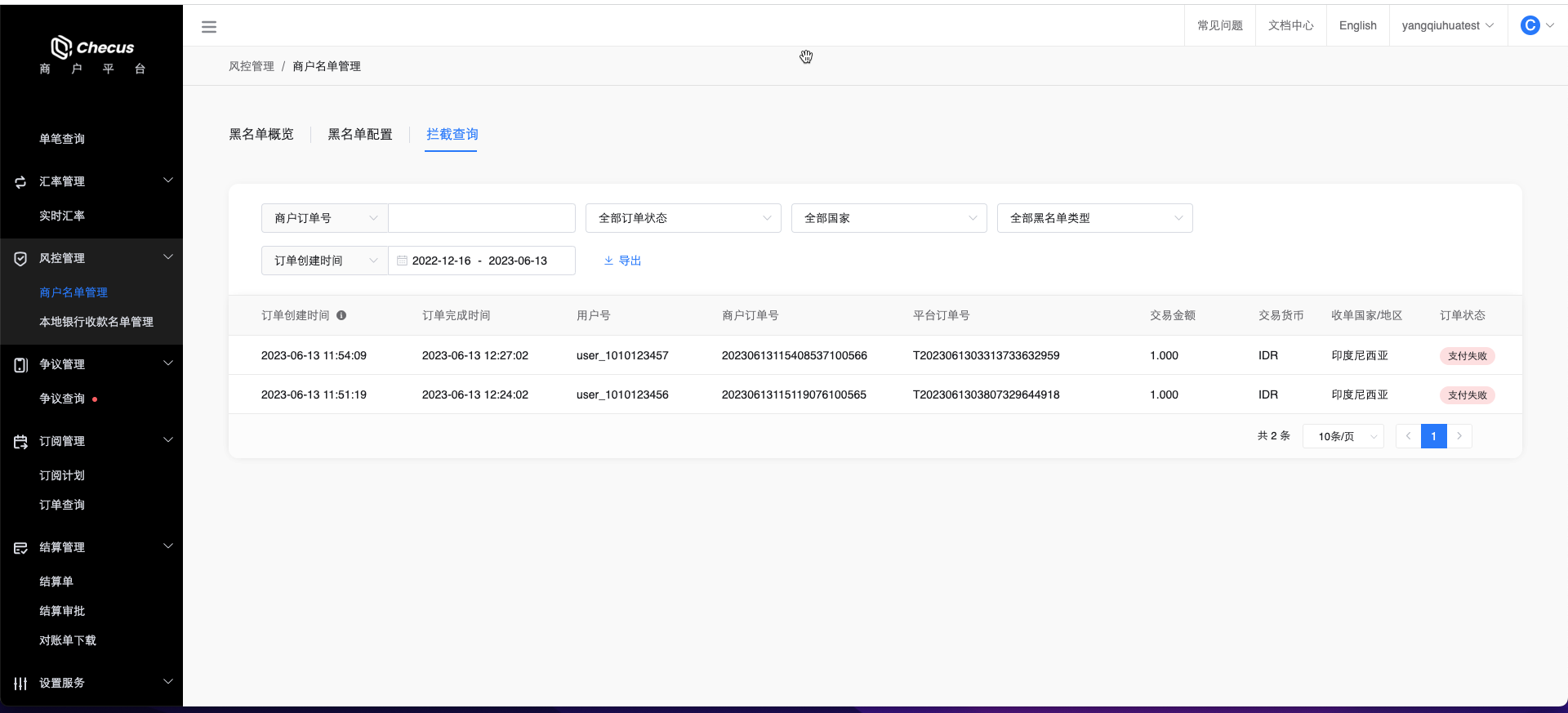Click the 订阅管理 calendar icon

pos(20,441)
